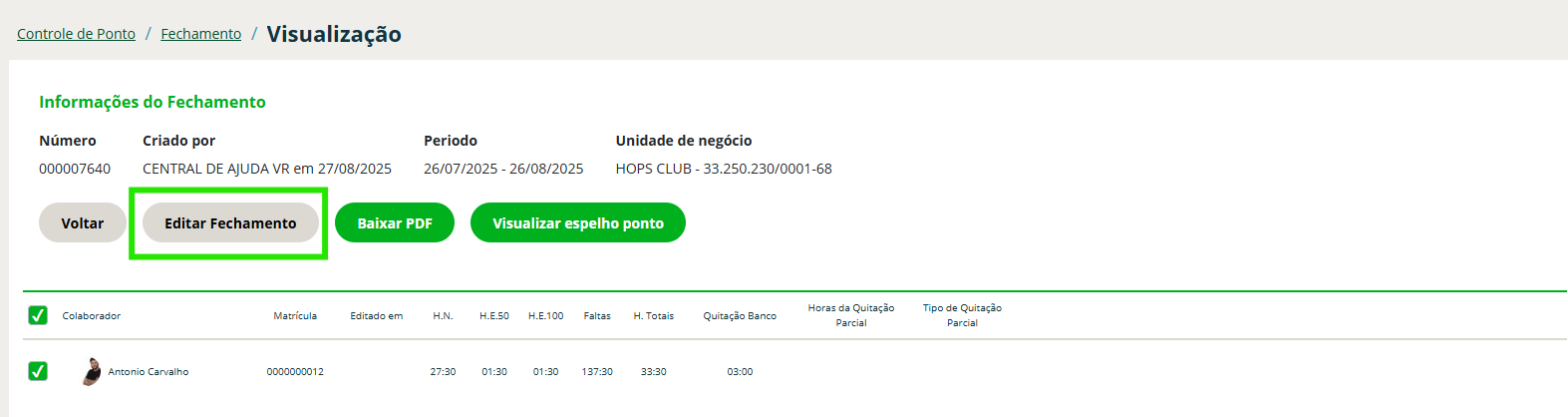The image size is (1568, 417).
Task: Click the Faltas column header
Action: tap(597, 315)
